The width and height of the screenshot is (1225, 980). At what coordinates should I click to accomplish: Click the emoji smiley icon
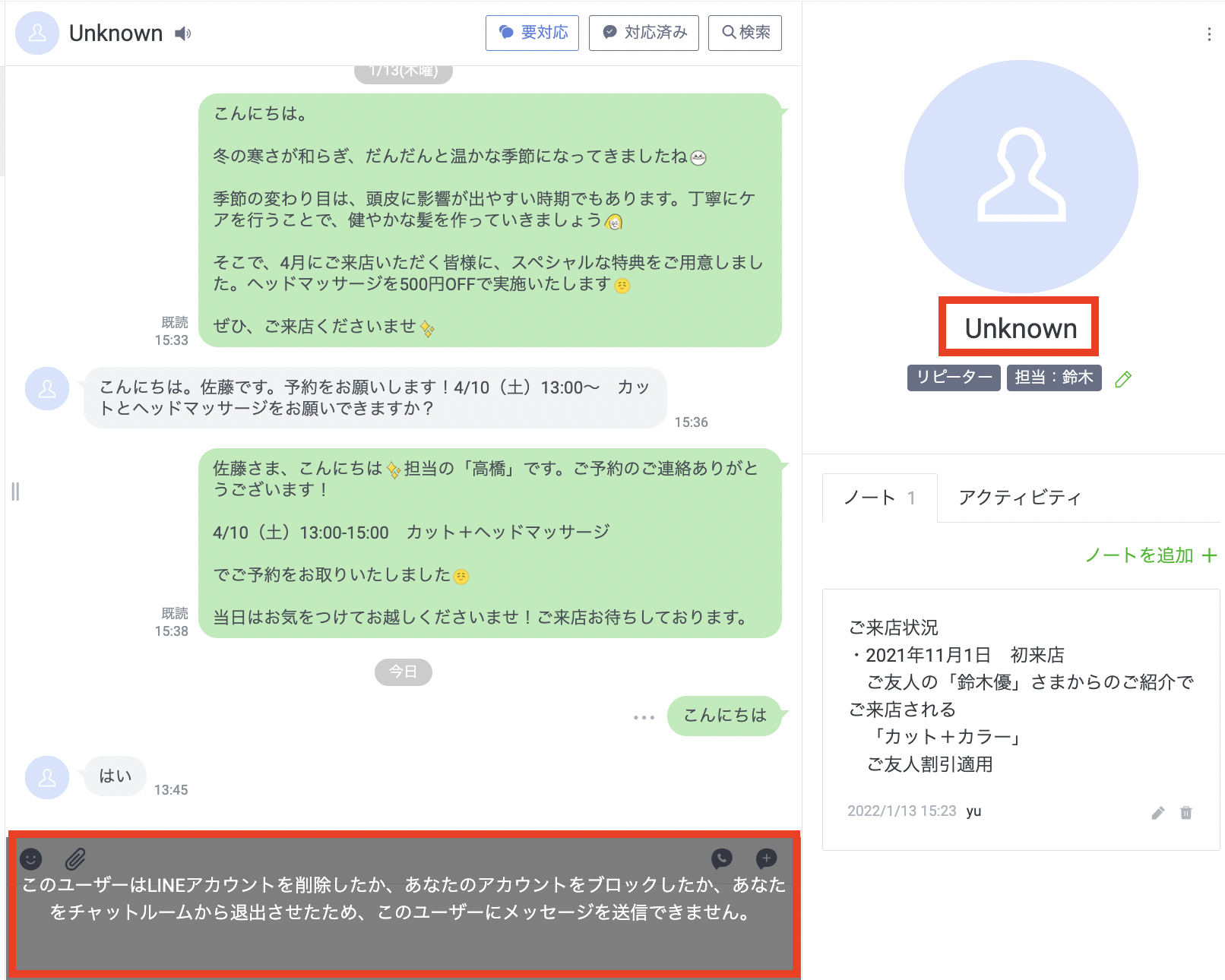[30, 858]
